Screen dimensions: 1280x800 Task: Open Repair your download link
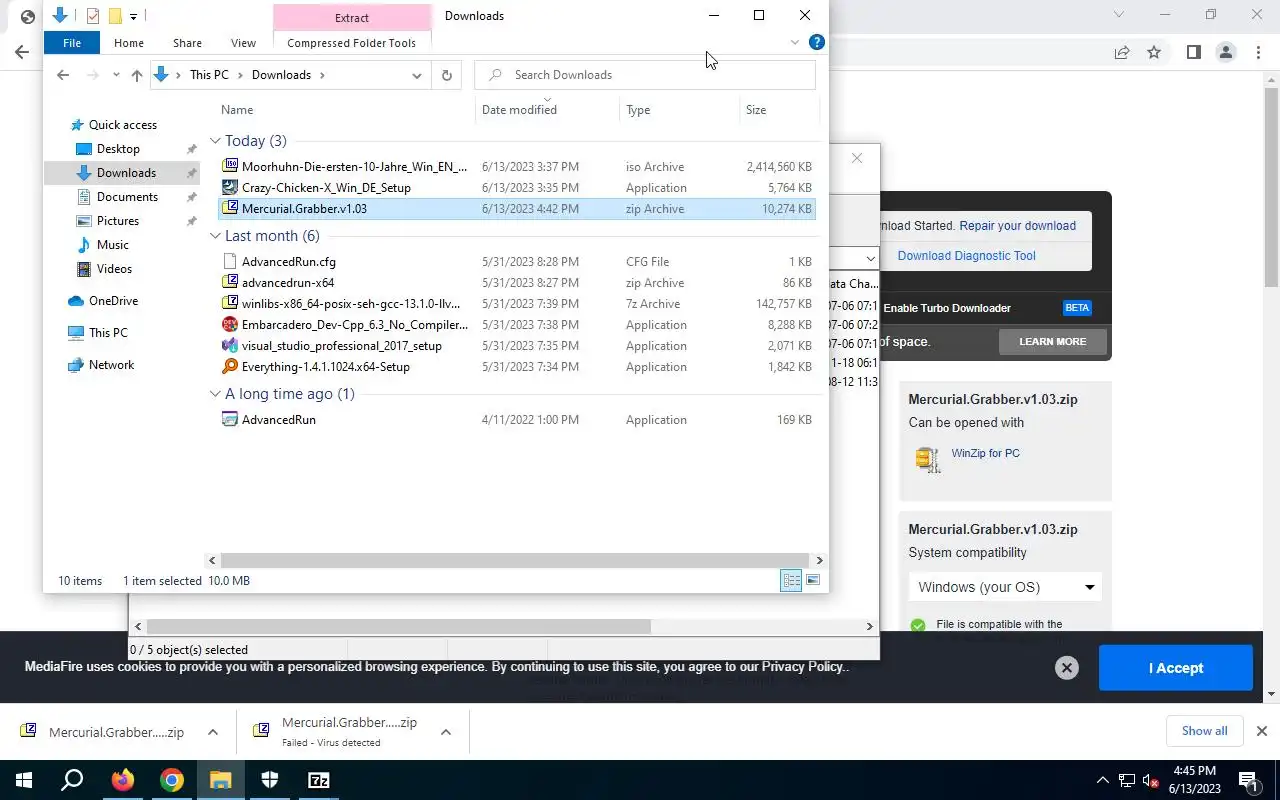[1018, 226]
